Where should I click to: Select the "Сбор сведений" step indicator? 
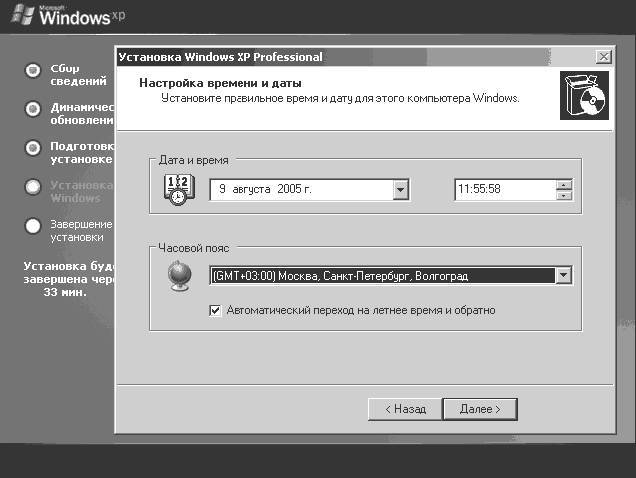pyautogui.click(x=33, y=71)
